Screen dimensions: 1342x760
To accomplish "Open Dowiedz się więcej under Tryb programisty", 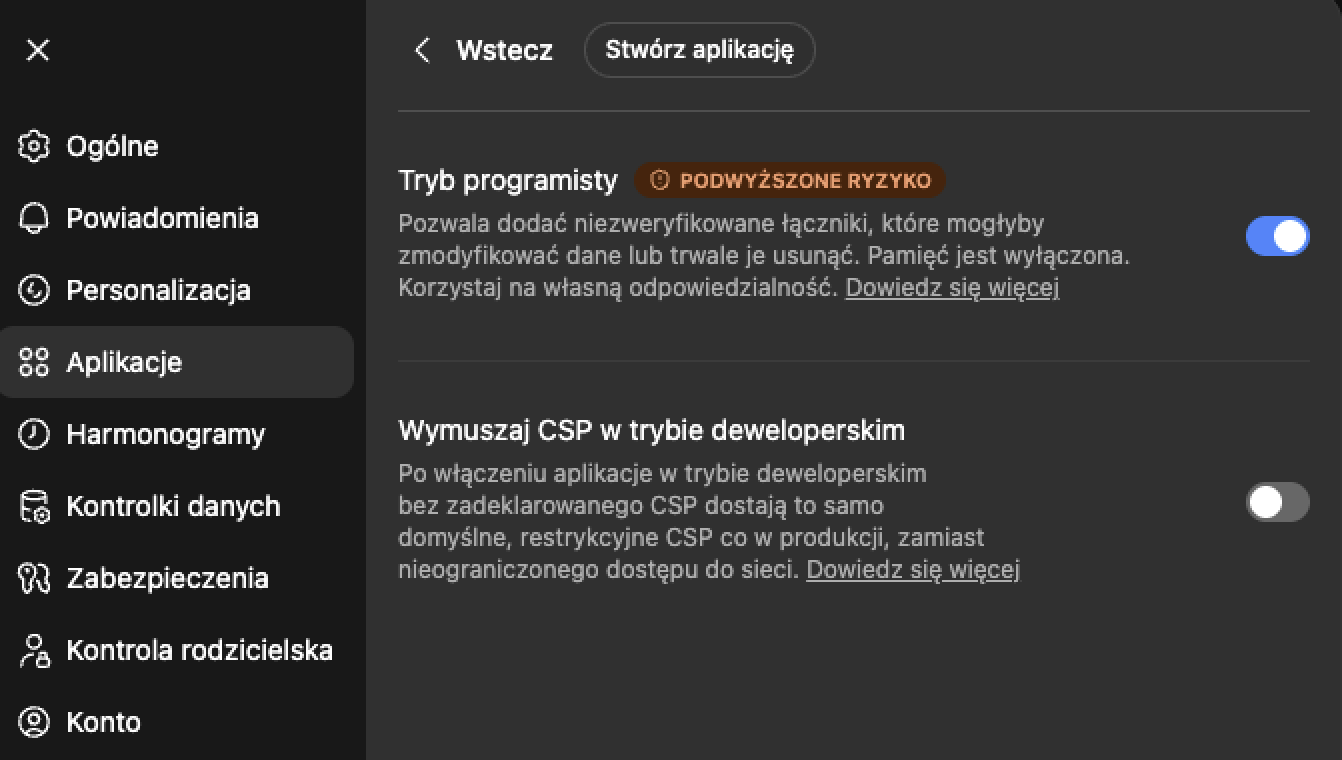I will [952, 289].
